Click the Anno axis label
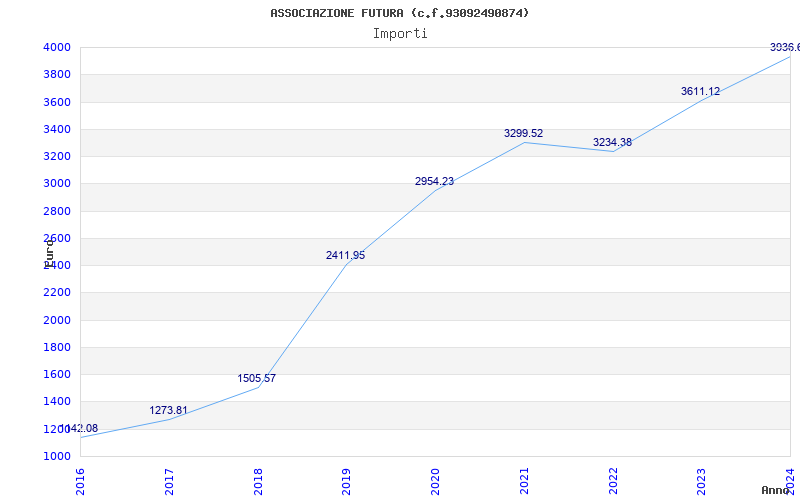This screenshot has width=800, height=500. tap(774, 491)
